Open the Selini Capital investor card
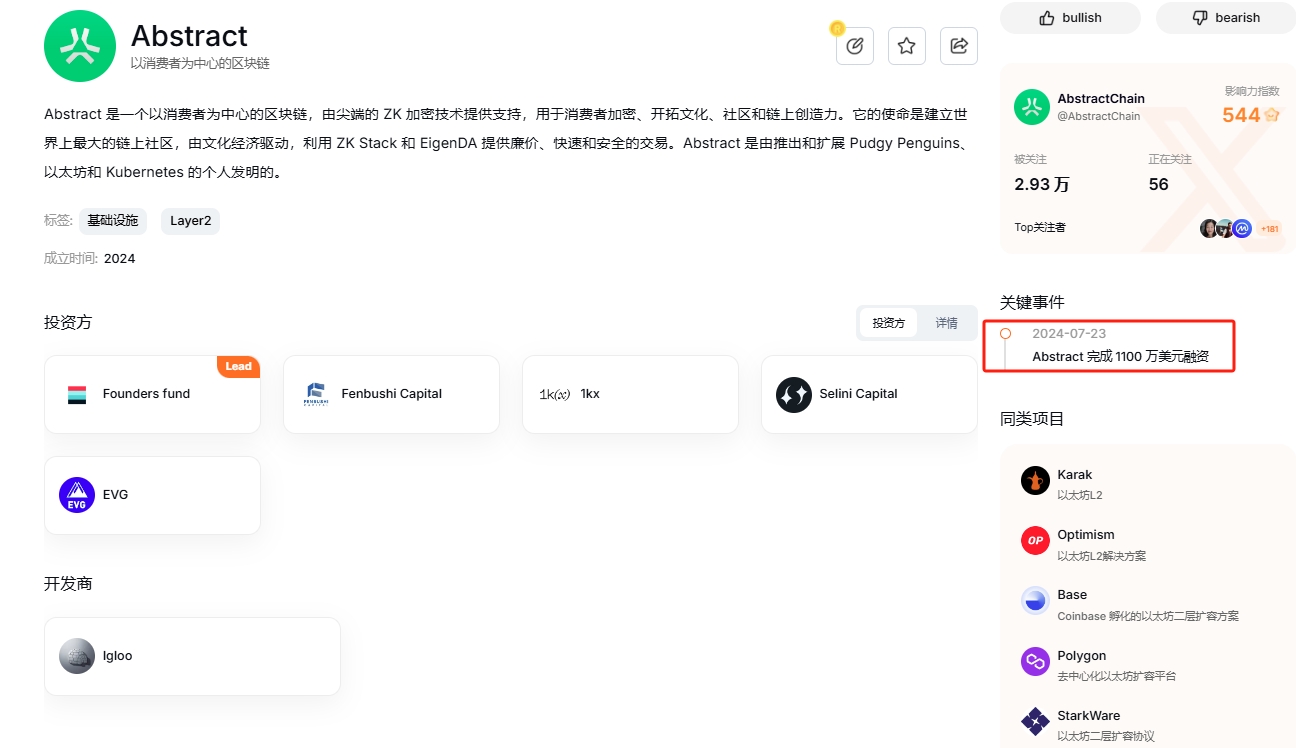 (x=869, y=394)
